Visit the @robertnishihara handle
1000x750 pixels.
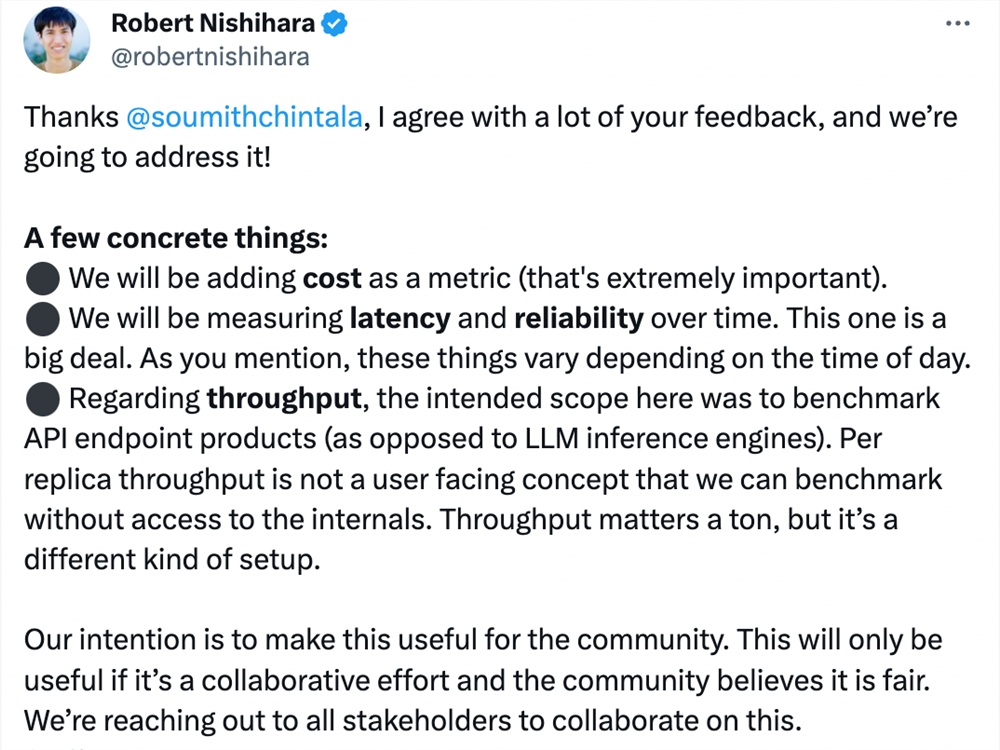coord(210,57)
